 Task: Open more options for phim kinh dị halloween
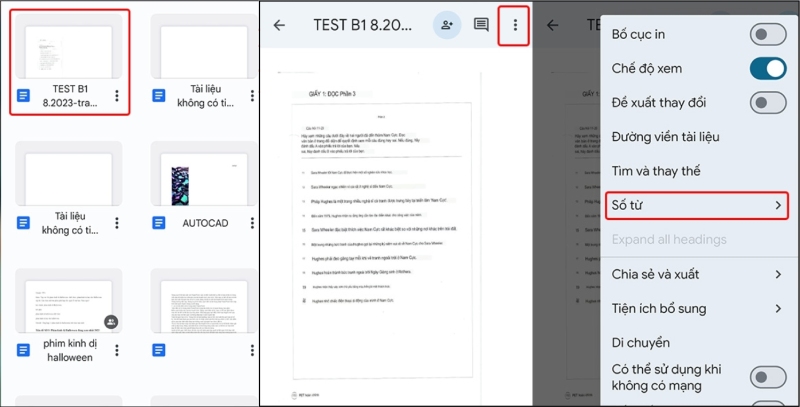click(x=117, y=350)
